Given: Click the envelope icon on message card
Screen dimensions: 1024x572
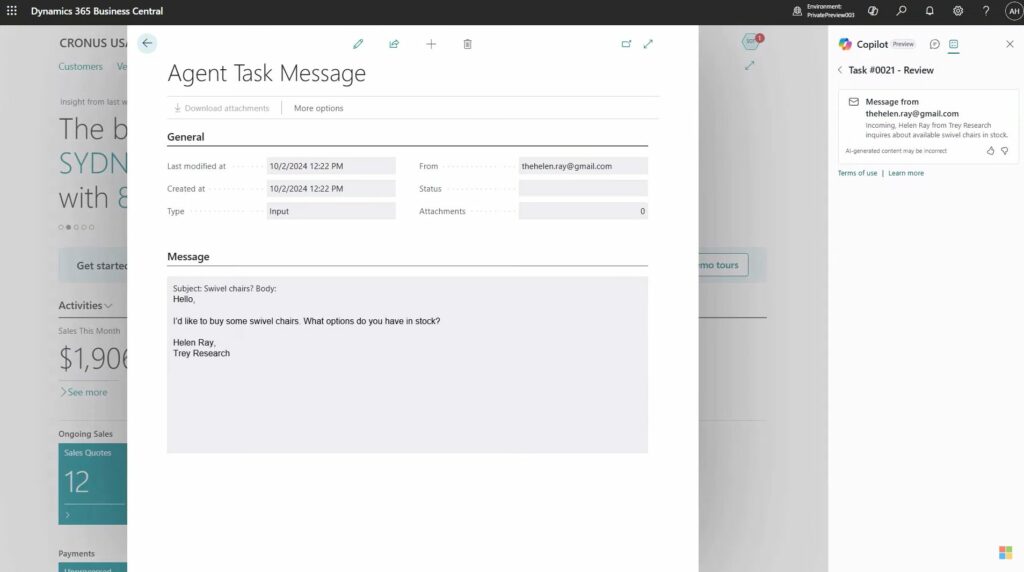Looking at the screenshot, I should click(854, 102).
